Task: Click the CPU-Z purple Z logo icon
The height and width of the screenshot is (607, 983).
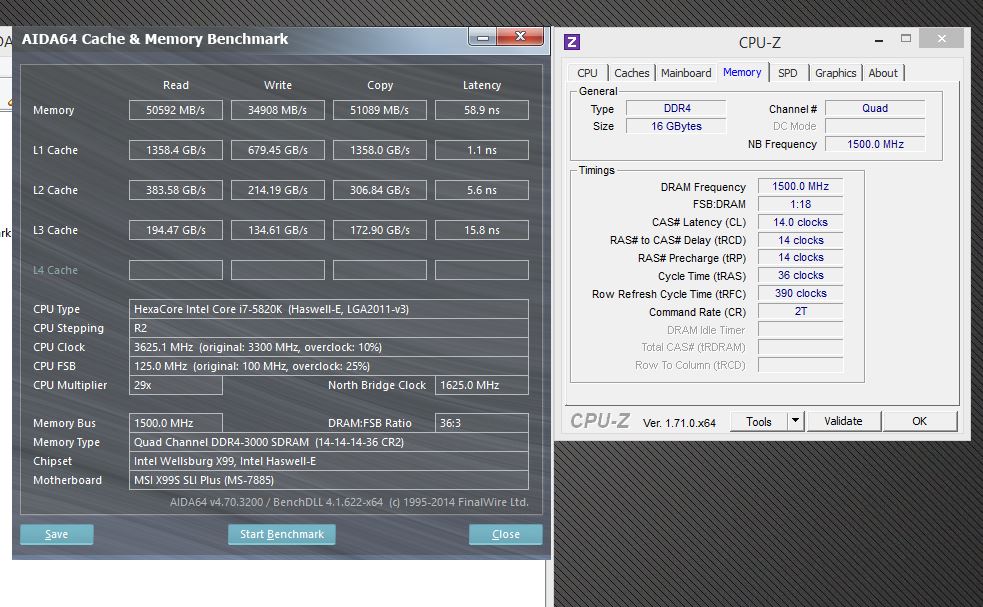Action: [572, 42]
